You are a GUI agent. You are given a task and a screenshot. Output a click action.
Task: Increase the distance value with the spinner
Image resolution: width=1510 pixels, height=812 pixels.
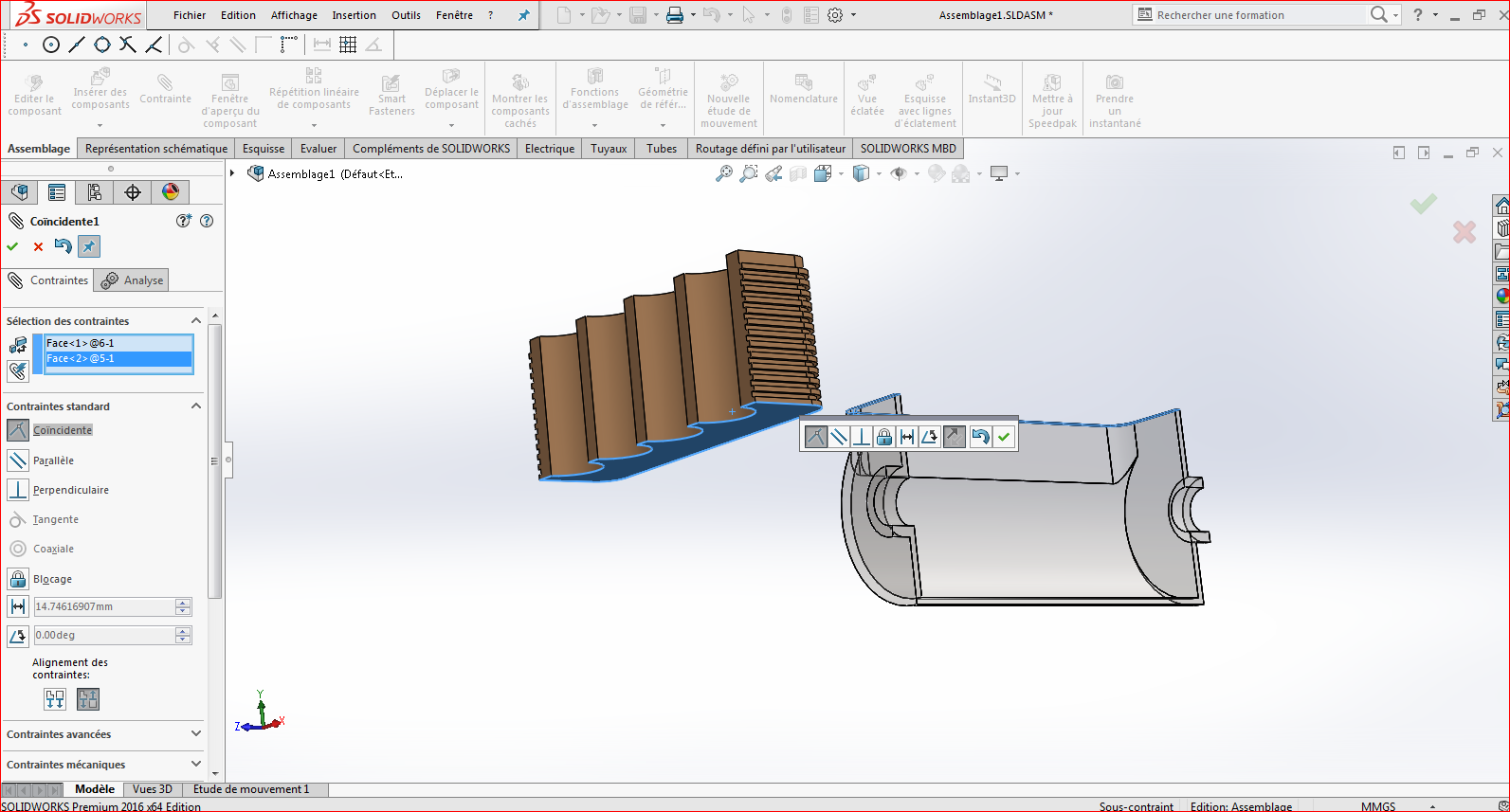pos(183,603)
